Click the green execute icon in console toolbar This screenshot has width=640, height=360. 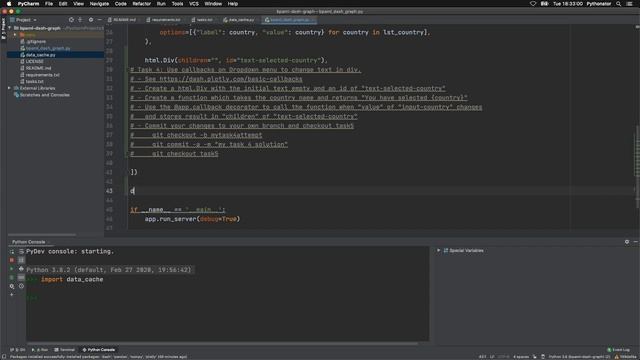click(x=12, y=269)
